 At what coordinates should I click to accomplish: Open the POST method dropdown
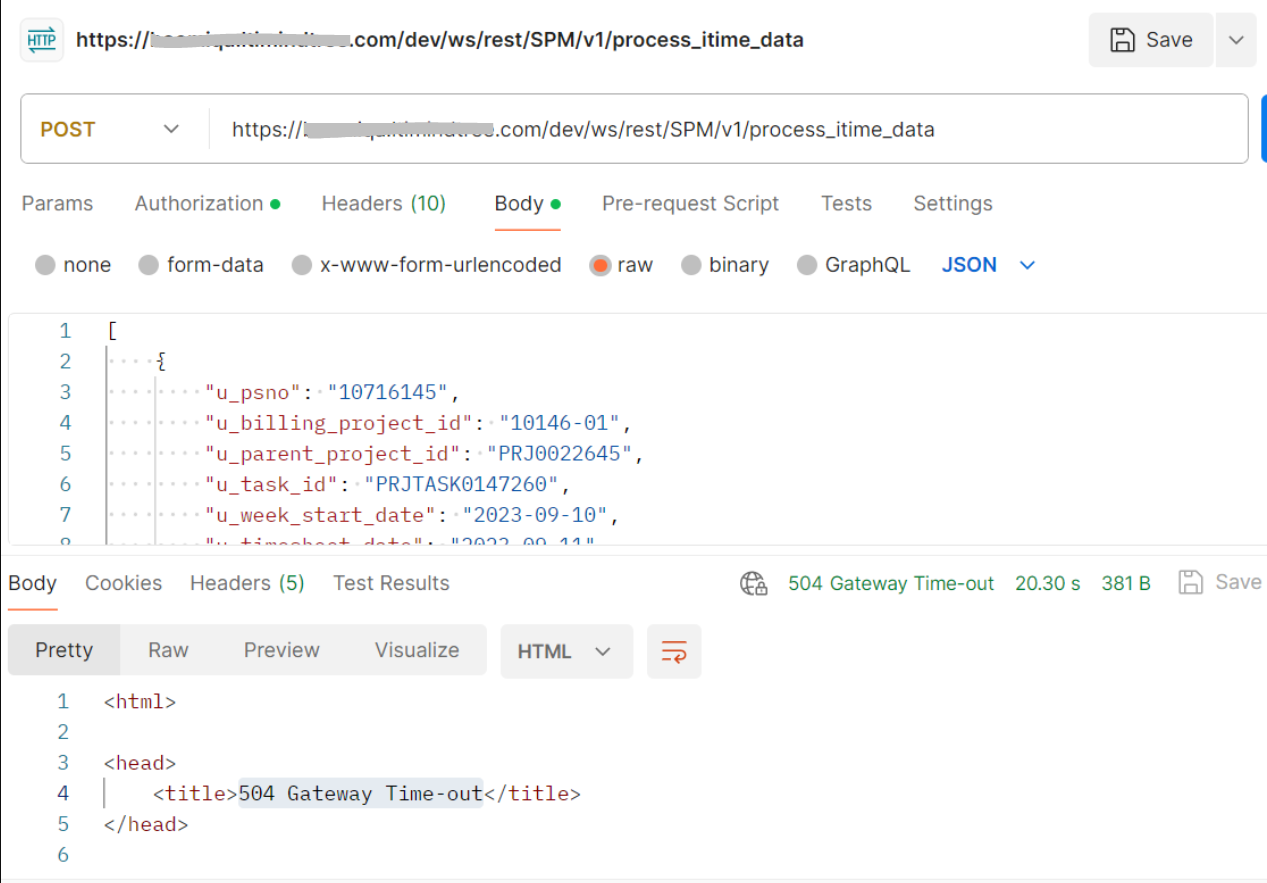point(110,129)
